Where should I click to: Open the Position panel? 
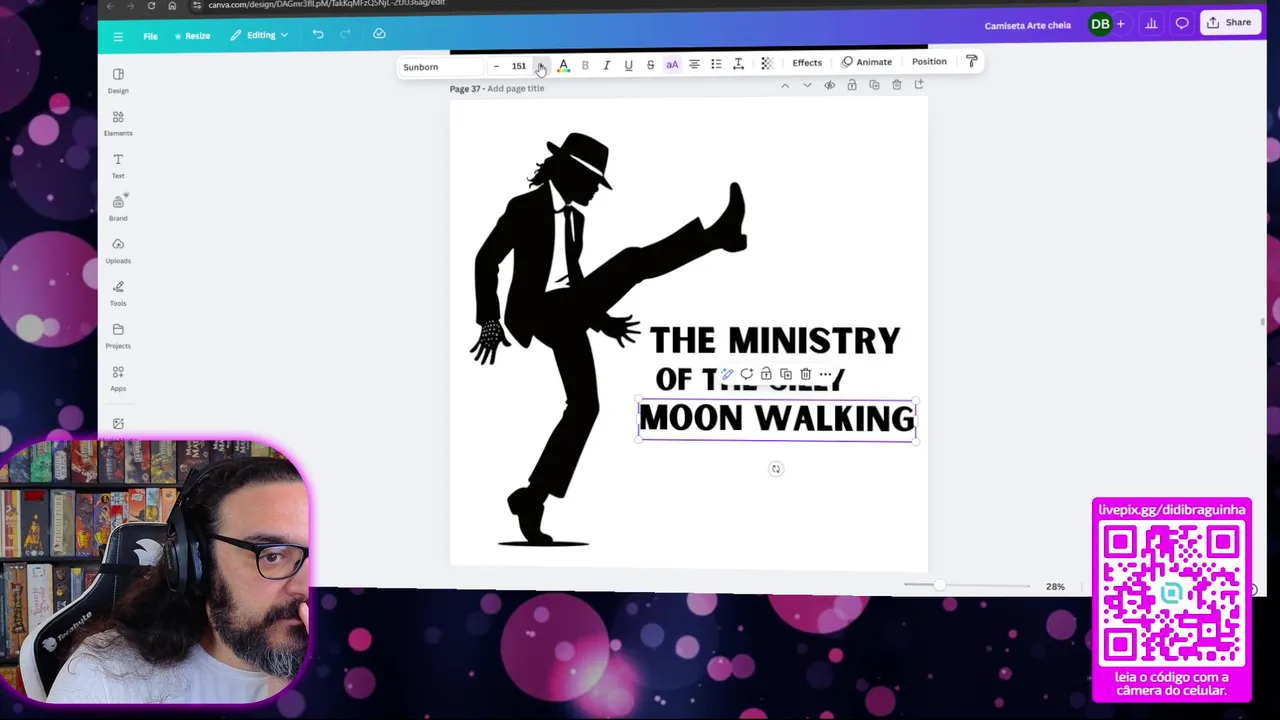pos(929,61)
